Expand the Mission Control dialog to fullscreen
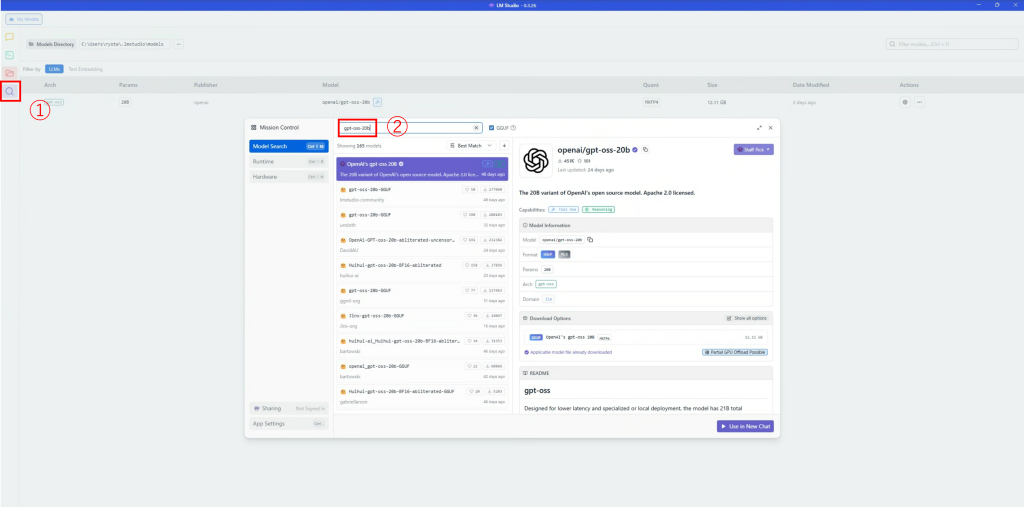This screenshot has height=507, width=1024. coord(759,128)
